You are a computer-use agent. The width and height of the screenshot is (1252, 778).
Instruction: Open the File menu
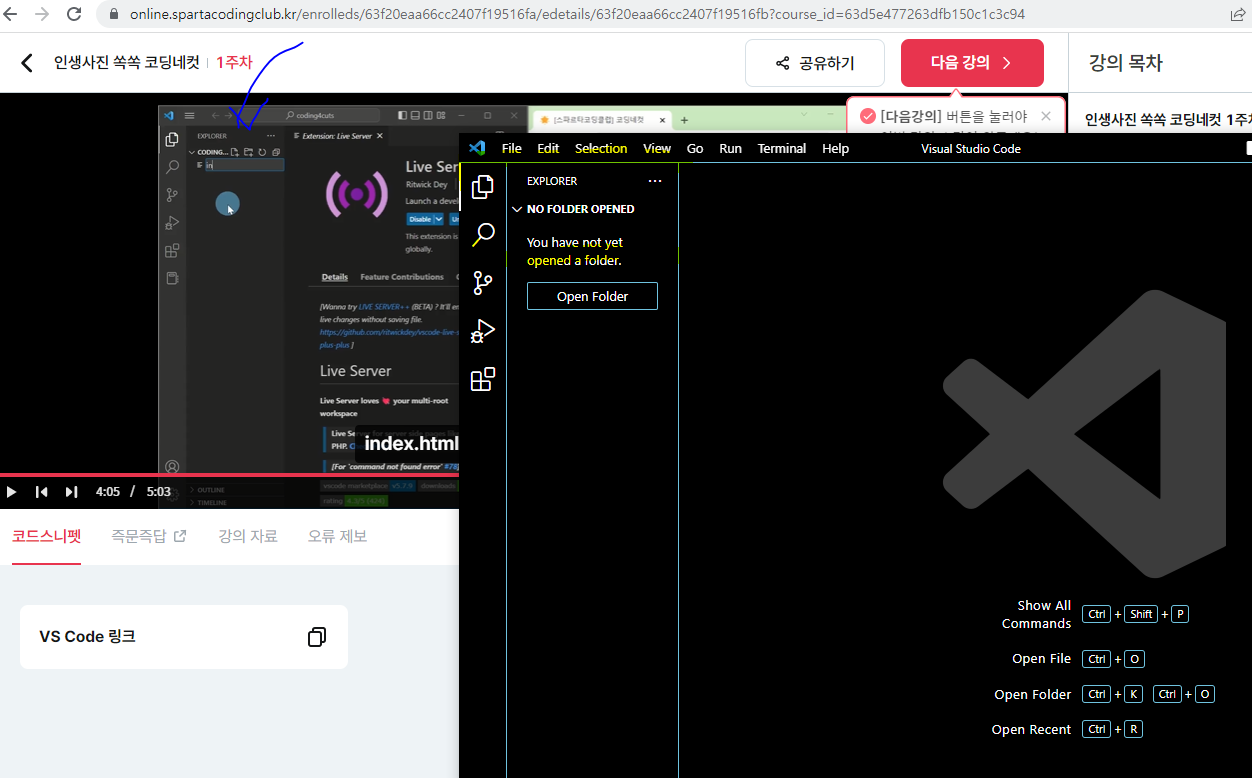click(511, 148)
